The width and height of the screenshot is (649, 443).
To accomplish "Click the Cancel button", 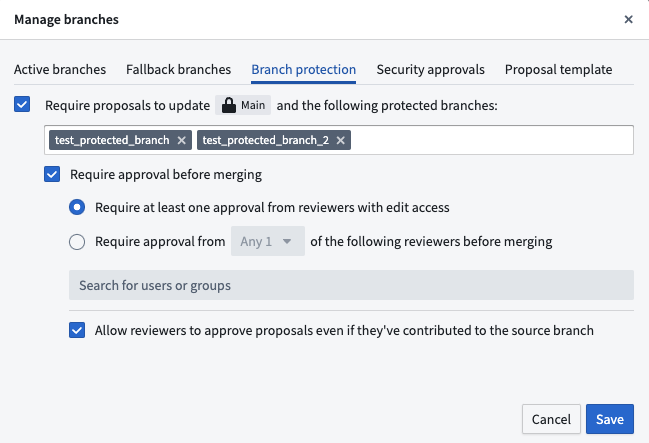I will coord(551,419).
